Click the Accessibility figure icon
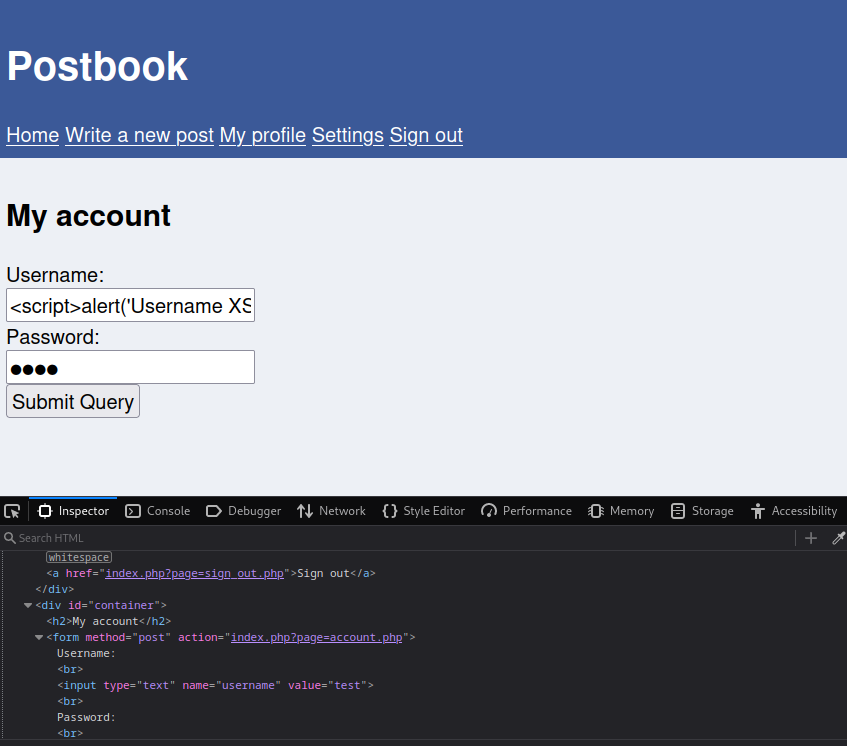 click(758, 511)
